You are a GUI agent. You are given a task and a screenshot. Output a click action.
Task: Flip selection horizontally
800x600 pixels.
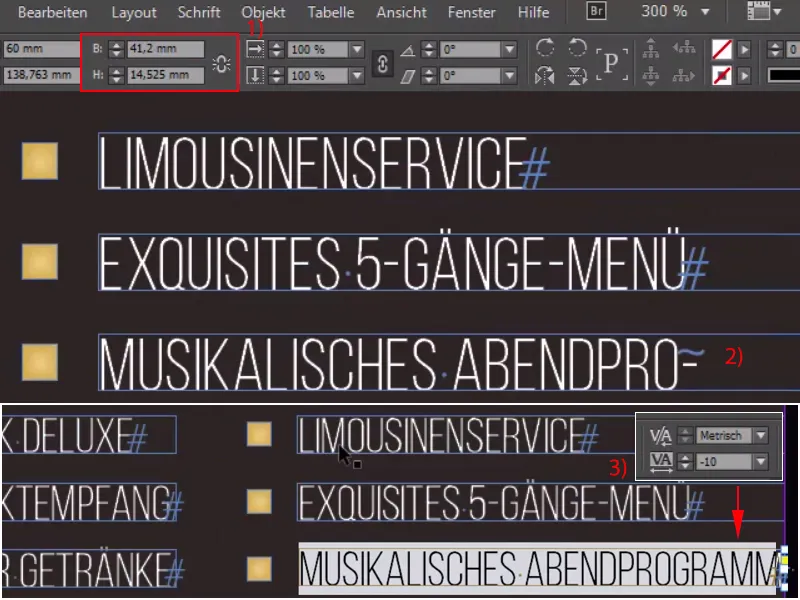click(x=545, y=76)
